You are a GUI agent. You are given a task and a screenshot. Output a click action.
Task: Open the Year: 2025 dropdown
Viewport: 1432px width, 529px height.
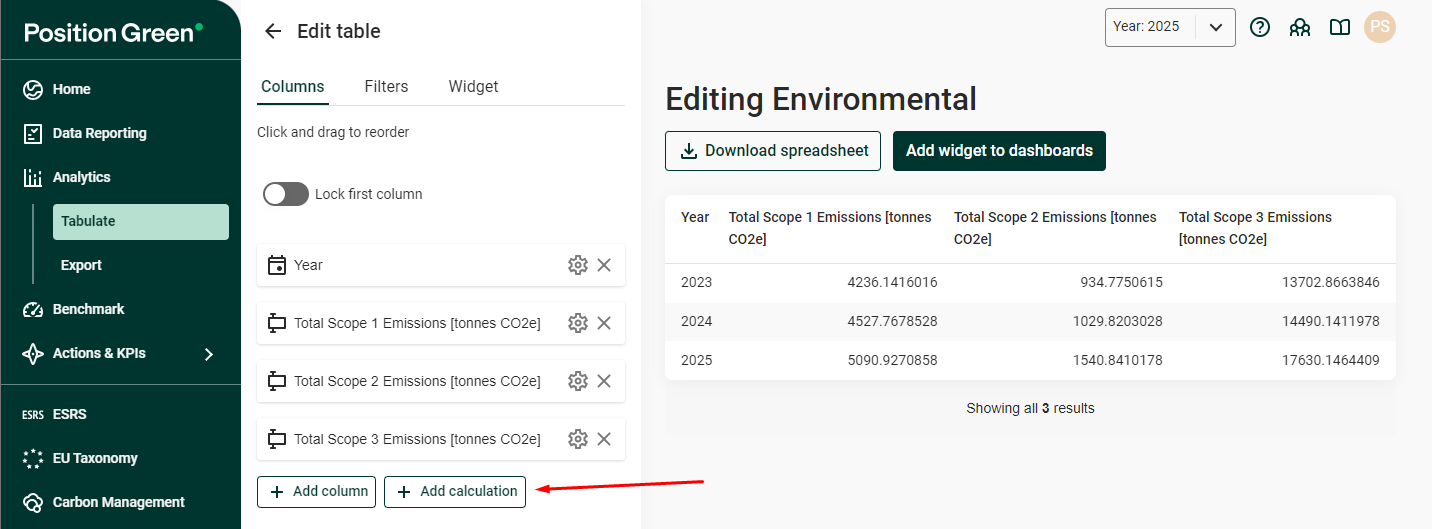pos(1169,27)
